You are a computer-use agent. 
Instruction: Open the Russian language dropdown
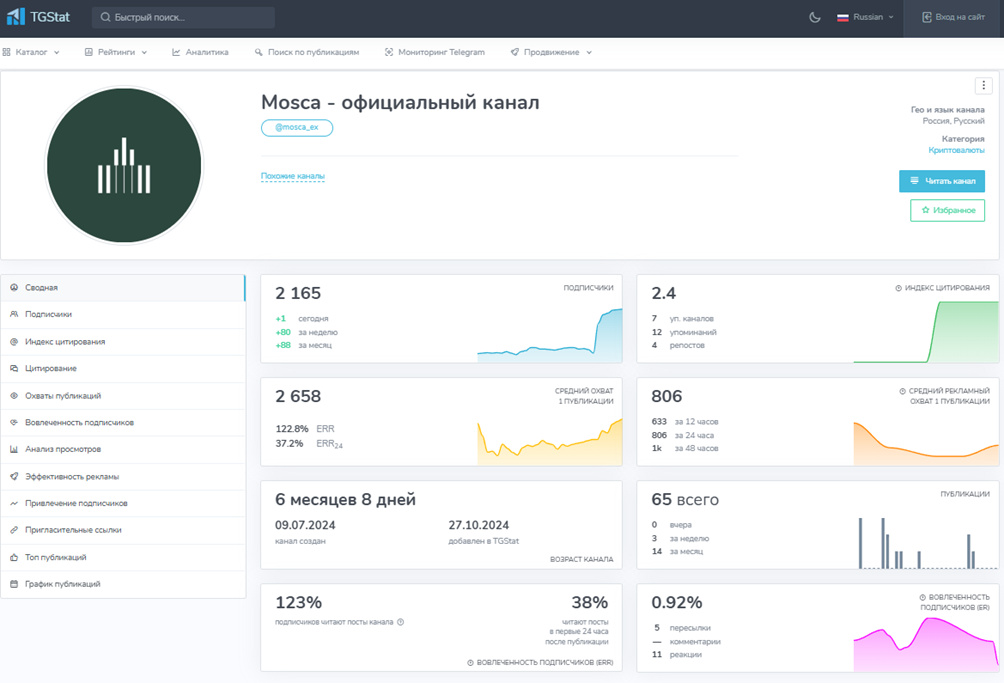pyautogui.click(x=865, y=17)
